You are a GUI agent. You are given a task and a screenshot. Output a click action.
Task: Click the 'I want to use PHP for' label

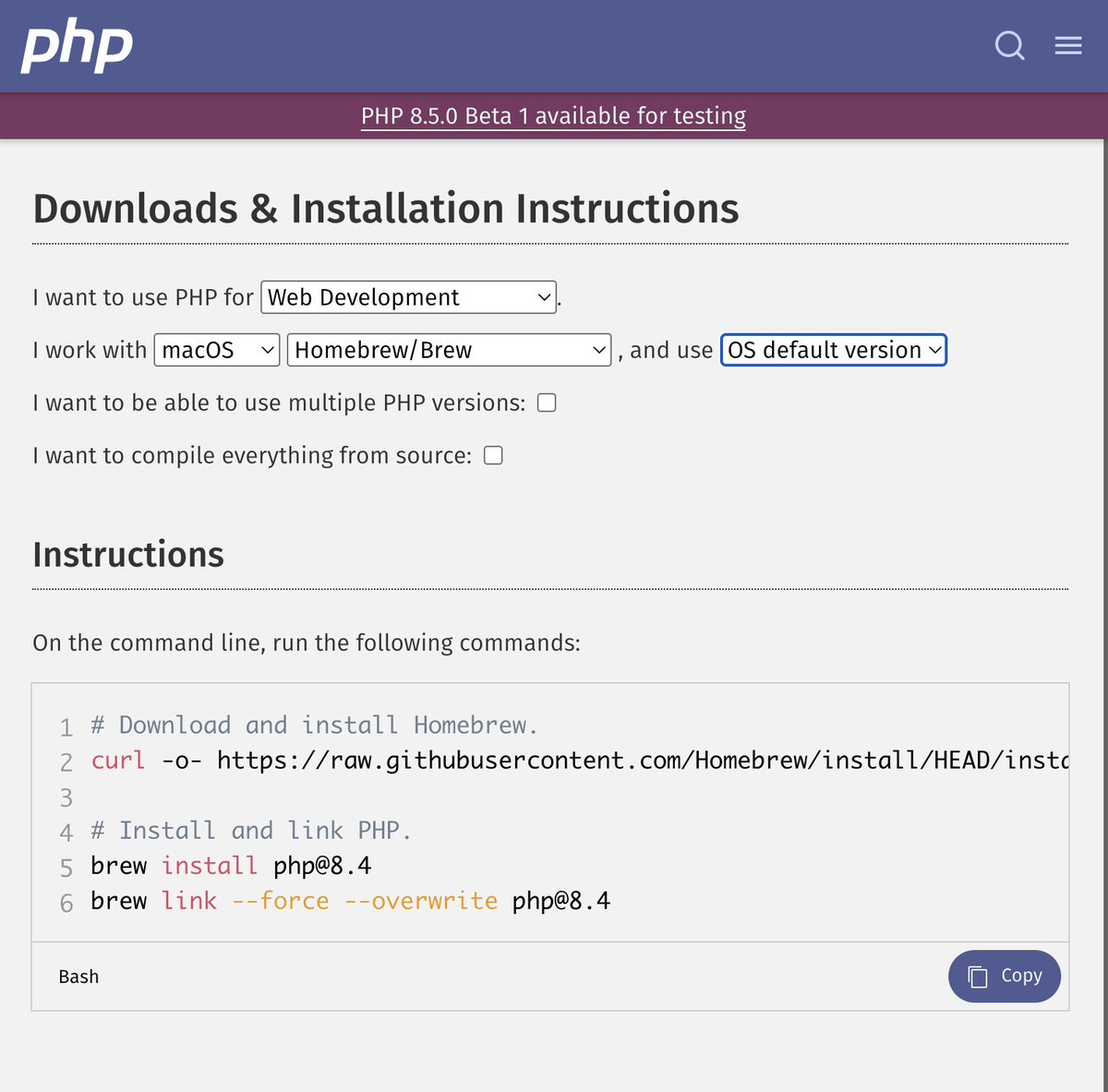pyautogui.click(x=143, y=297)
